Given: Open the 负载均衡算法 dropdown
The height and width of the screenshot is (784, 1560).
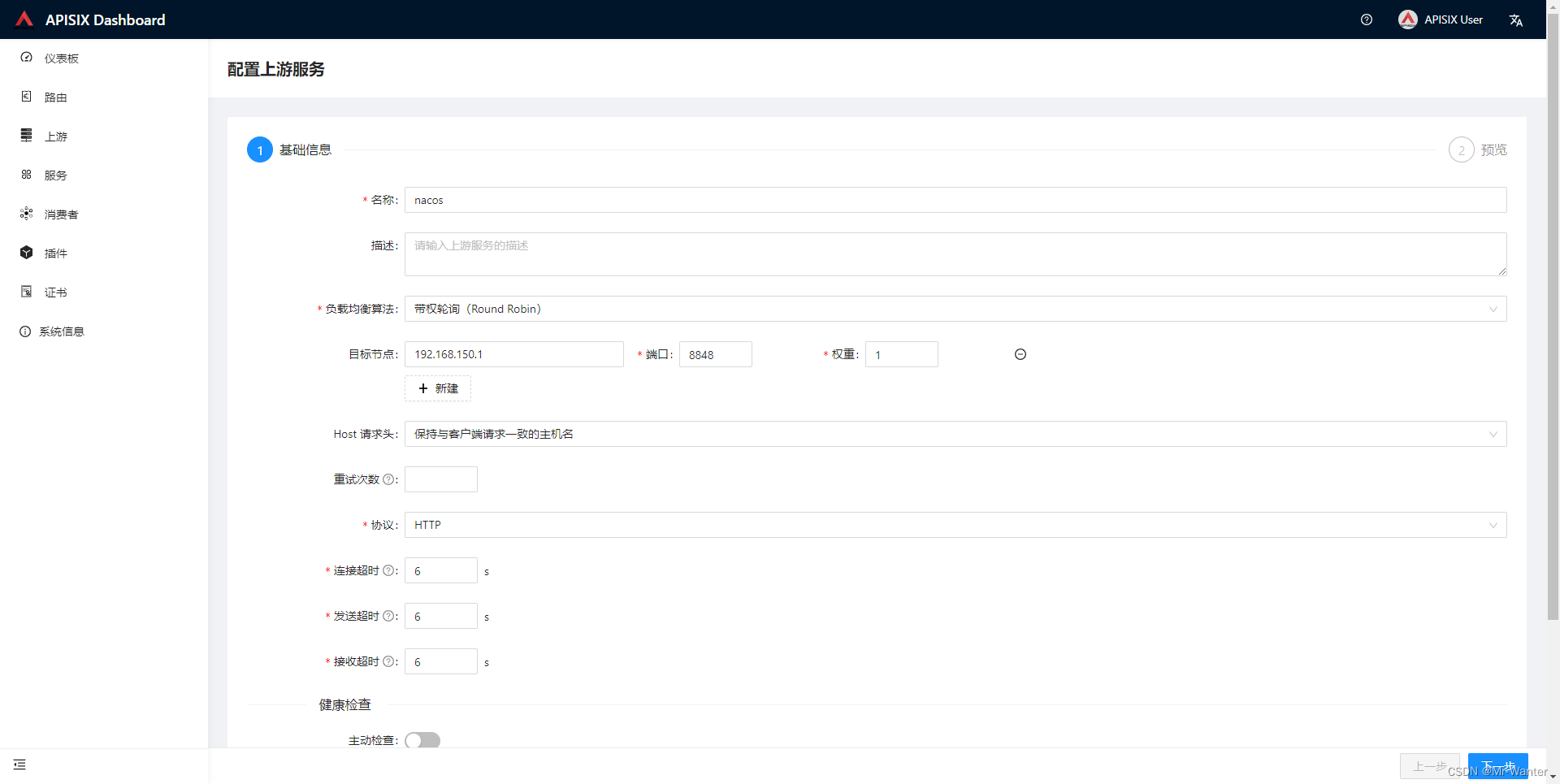Looking at the screenshot, I should coord(955,309).
